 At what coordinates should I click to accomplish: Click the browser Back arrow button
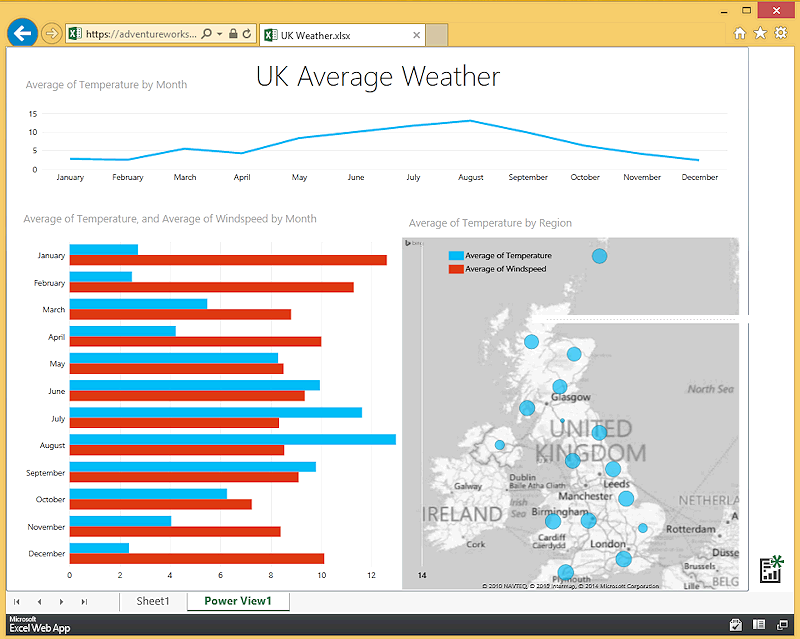coord(22,34)
